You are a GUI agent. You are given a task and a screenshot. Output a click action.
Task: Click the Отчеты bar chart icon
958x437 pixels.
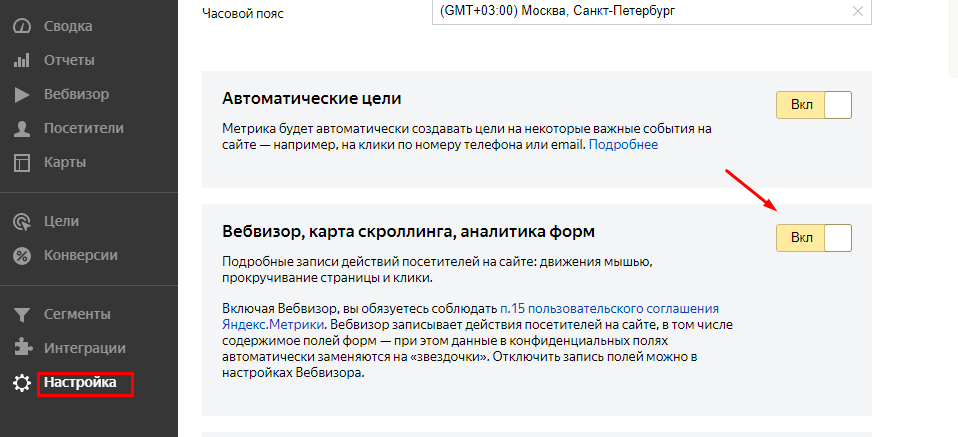[22, 61]
